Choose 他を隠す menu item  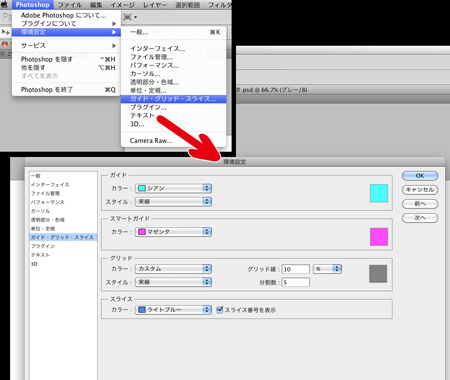click(x=66, y=68)
